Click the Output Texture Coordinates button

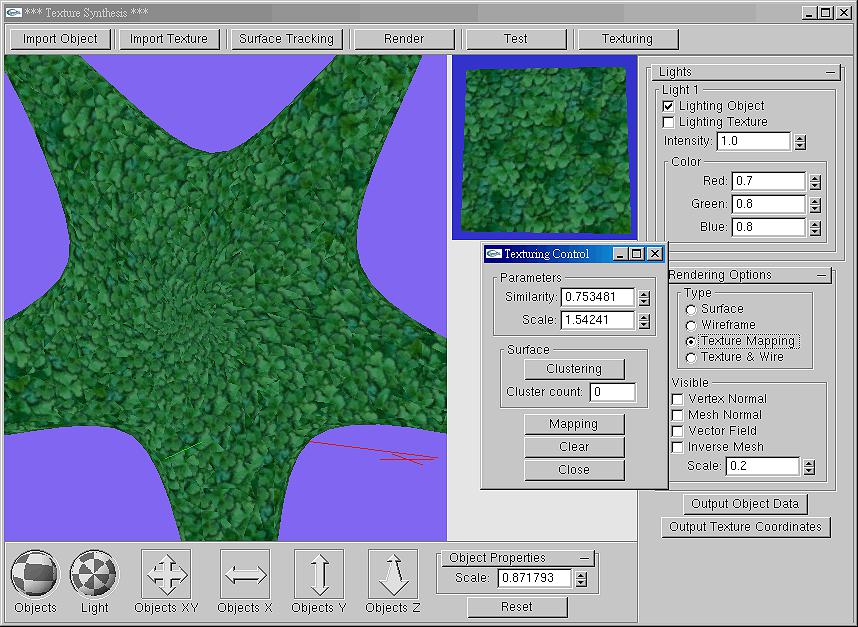tap(745, 527)
